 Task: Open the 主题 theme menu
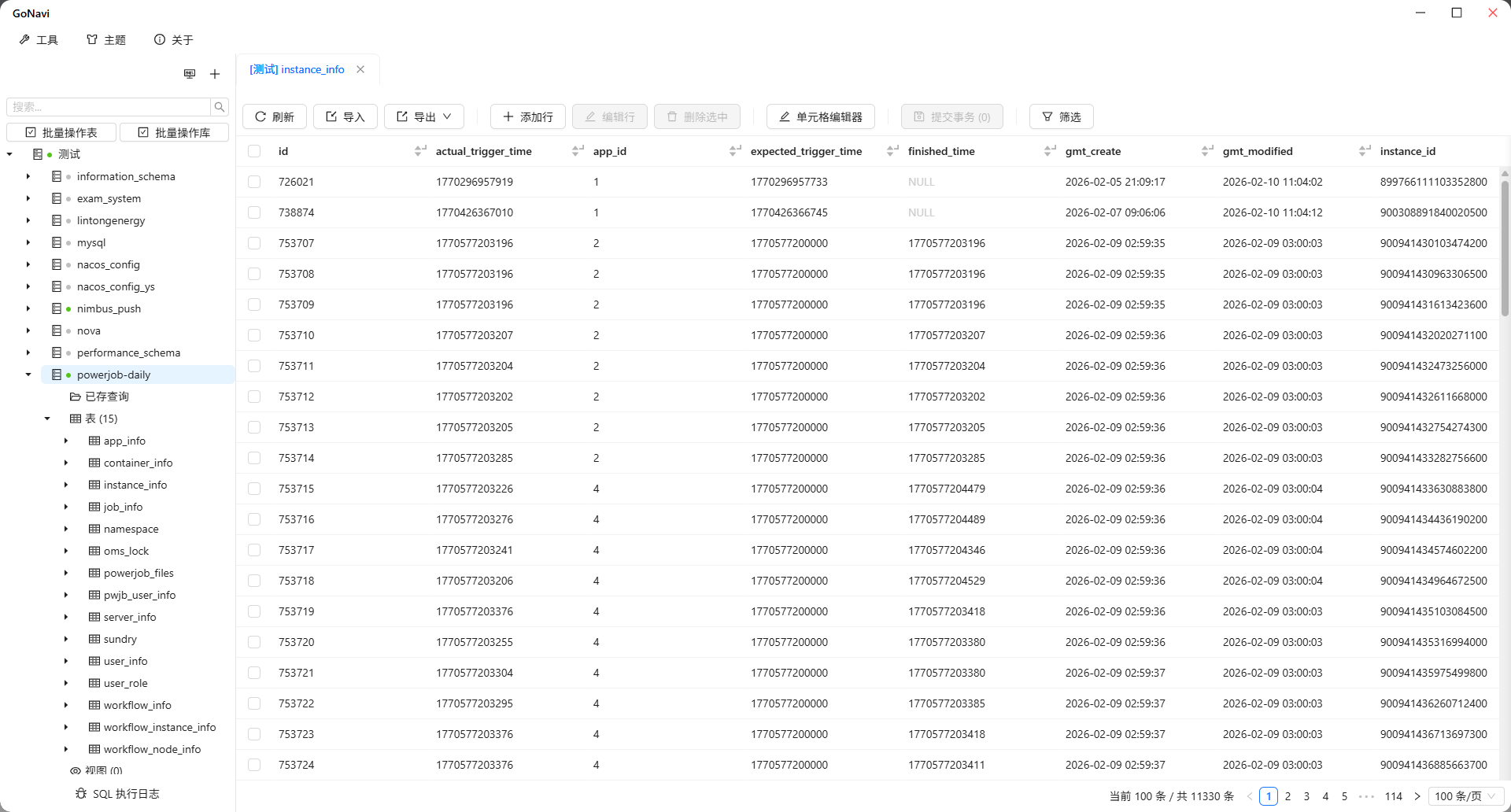(106, 39)
